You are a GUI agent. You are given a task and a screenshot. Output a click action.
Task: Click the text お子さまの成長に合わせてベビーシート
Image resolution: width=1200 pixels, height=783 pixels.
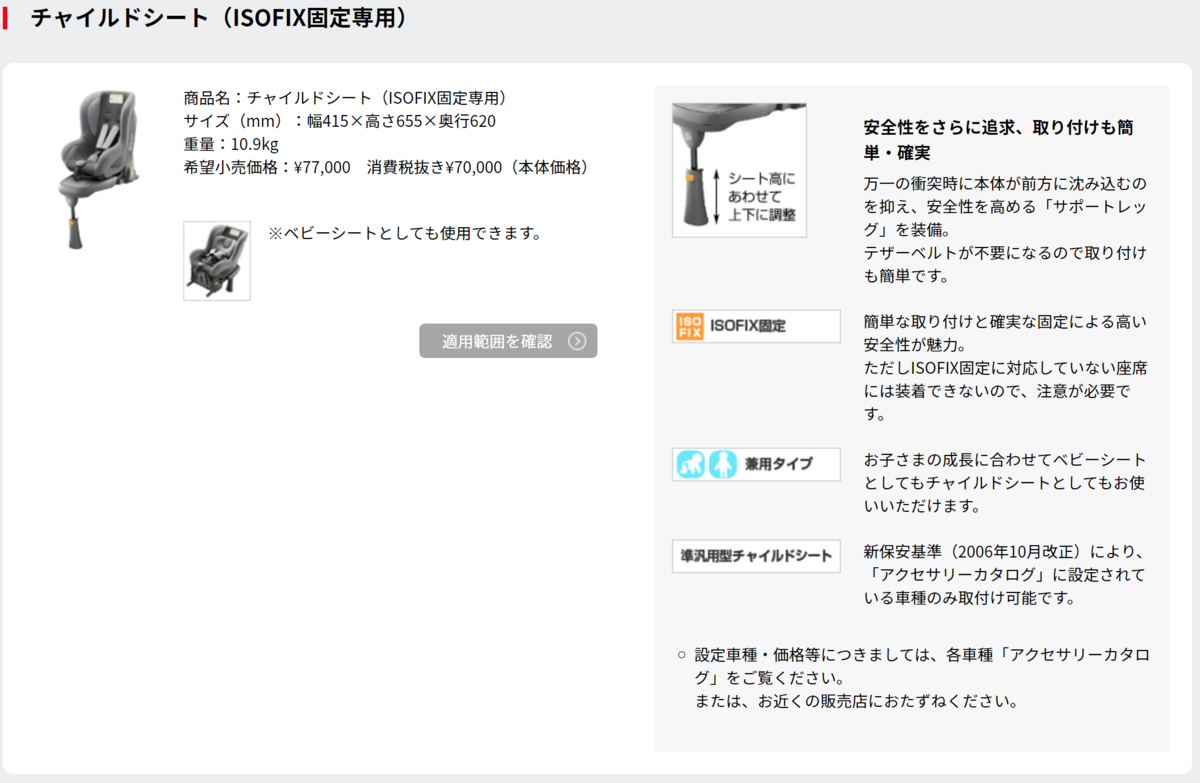coord(1005,459)
